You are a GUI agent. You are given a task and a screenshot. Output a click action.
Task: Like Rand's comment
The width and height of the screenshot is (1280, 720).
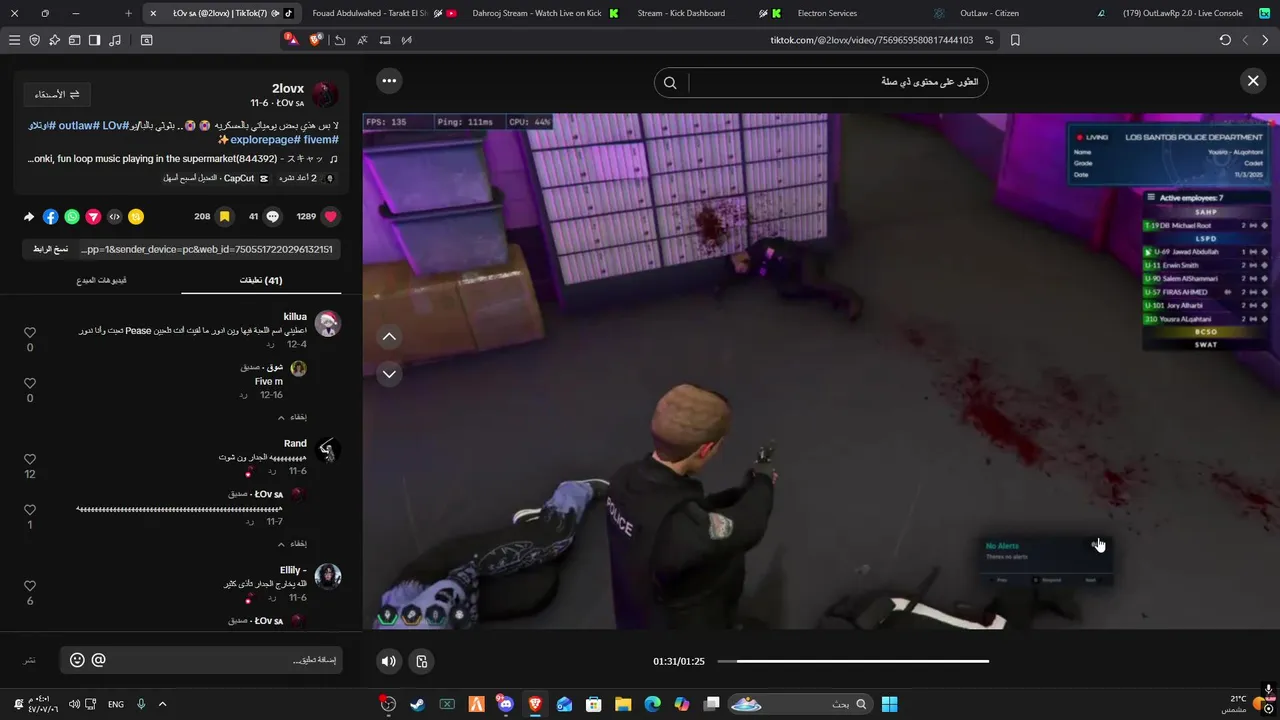pos(30,460)
